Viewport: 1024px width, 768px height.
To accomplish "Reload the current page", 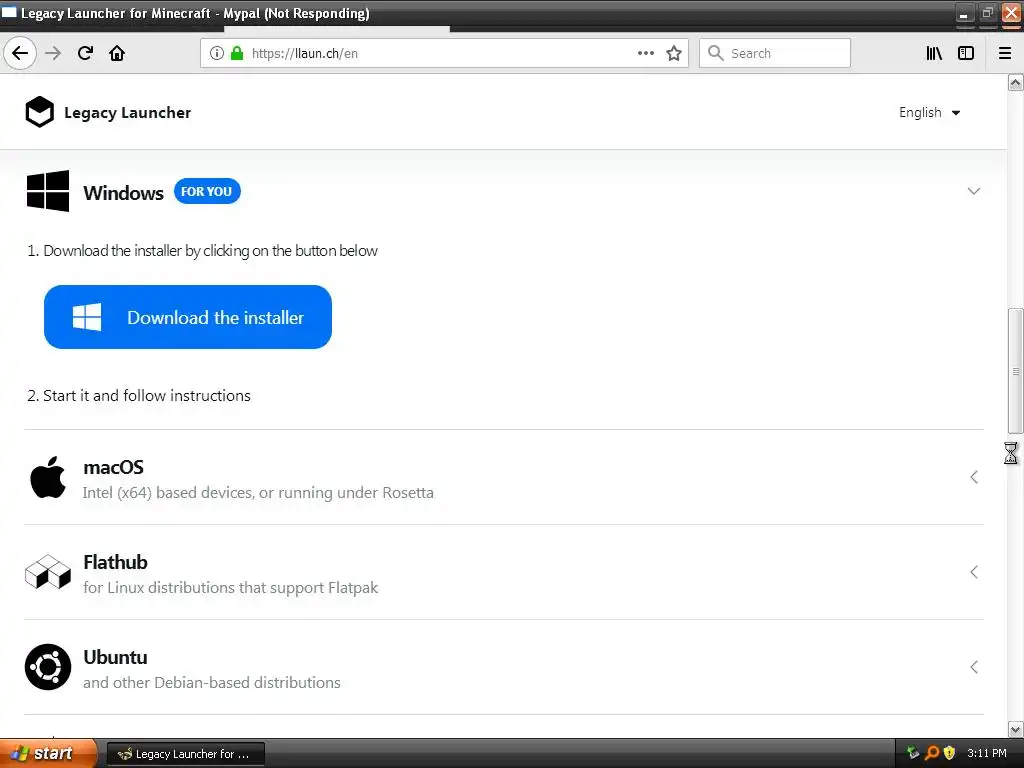I will tap(86, 53).
